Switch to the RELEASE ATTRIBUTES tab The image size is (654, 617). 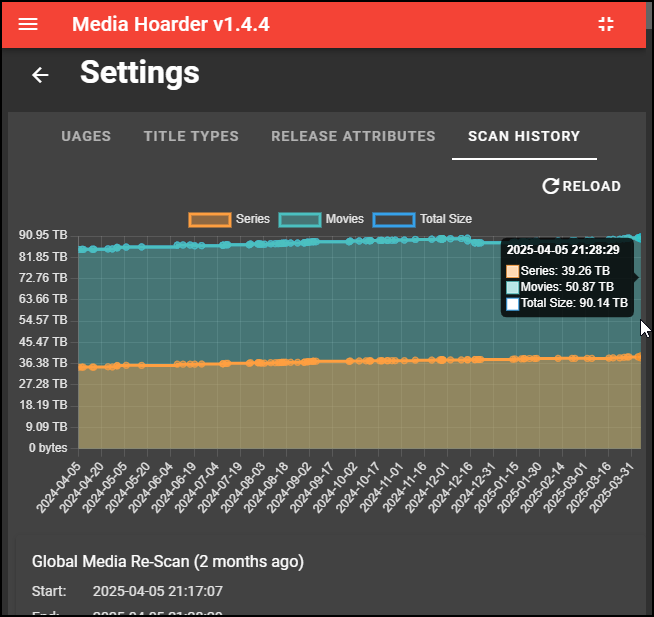pos(353,136)
